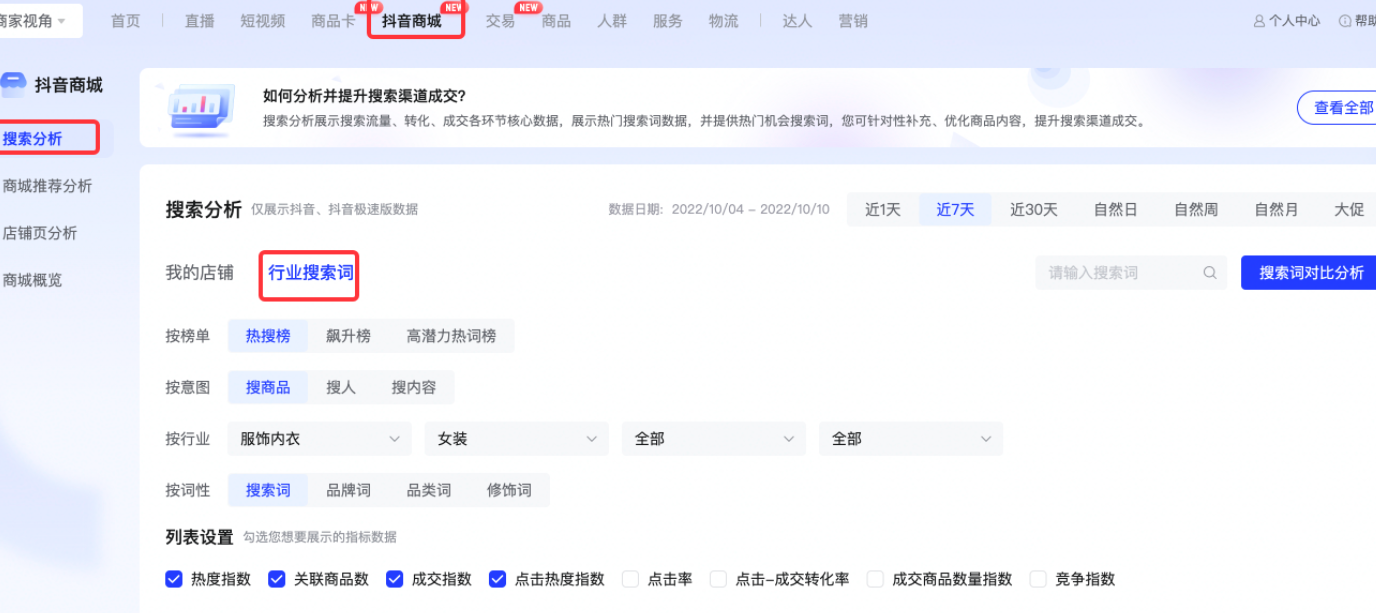The width and height of the screenshot is (1376, 613).
Task: Click the 搜索词对比分析 button
Action: 1311,273
